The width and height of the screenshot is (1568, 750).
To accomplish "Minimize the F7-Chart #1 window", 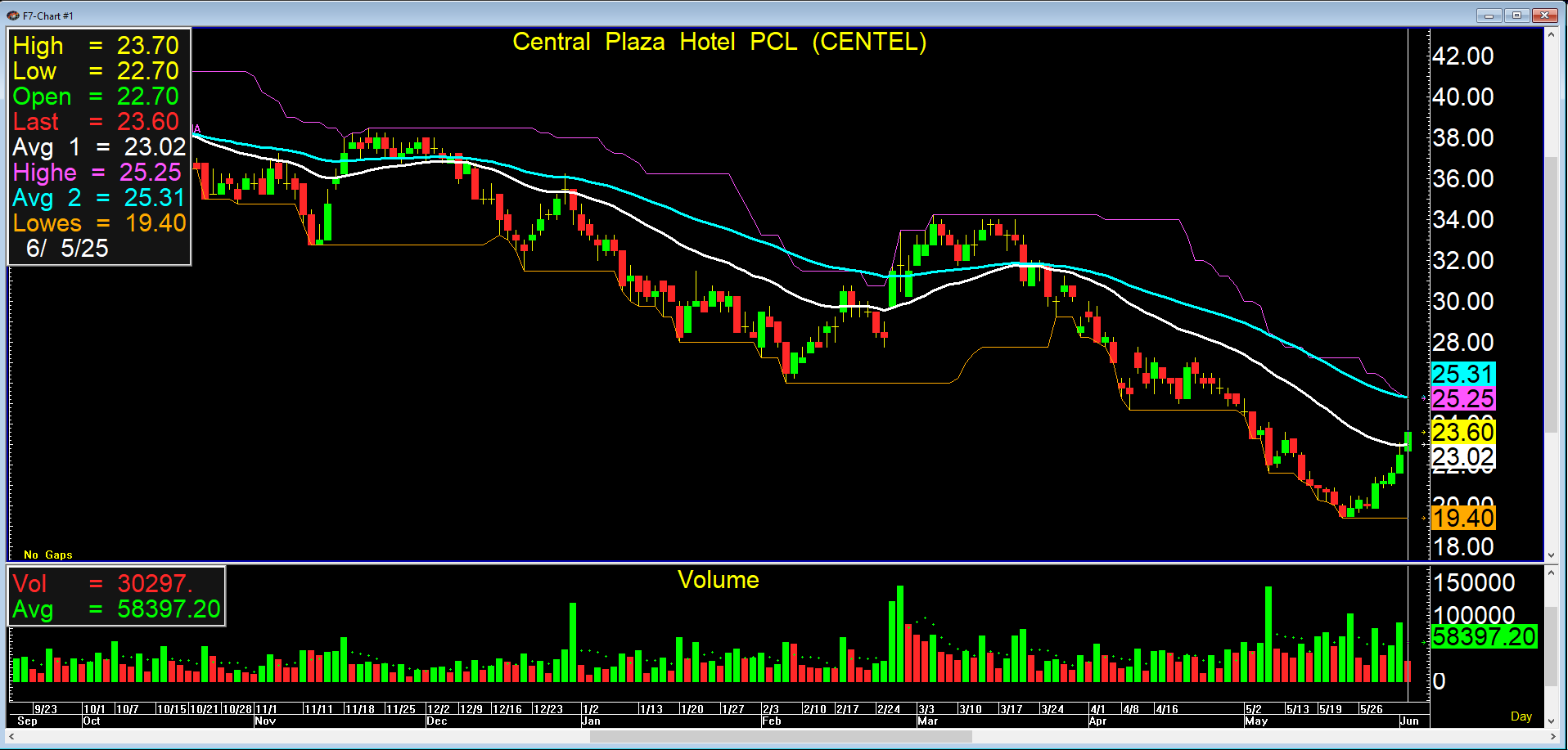I will point(1489,16).
